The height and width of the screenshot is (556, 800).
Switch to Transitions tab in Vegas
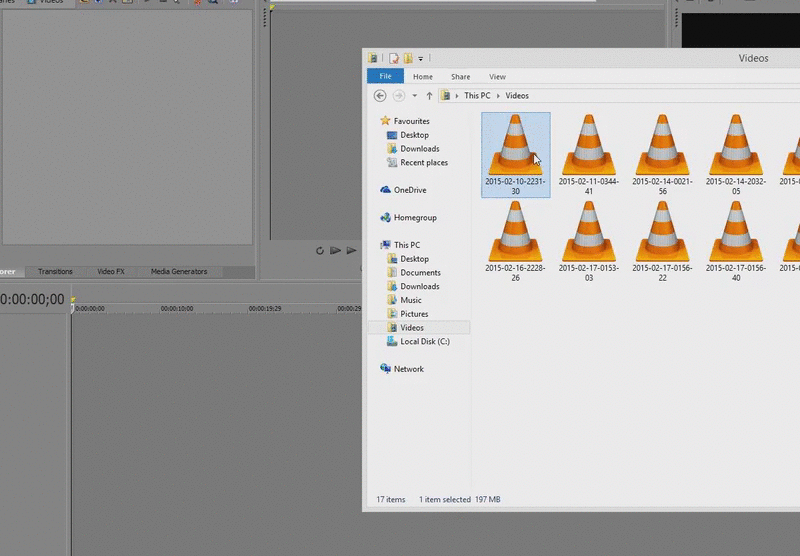coord(55,271)
